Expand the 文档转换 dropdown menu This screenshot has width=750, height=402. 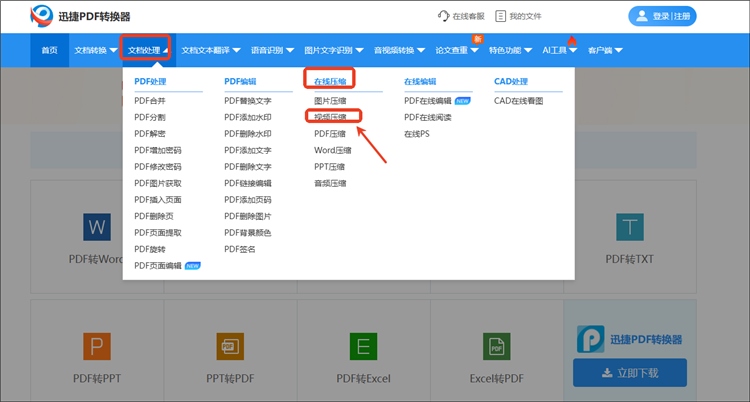click(x=95, y=50)
